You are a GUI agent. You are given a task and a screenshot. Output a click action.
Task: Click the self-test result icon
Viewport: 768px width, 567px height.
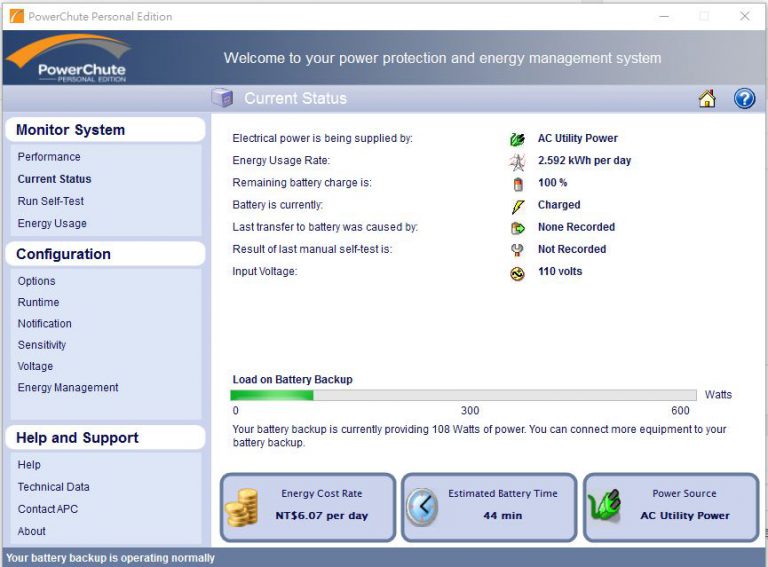(517, 250)
